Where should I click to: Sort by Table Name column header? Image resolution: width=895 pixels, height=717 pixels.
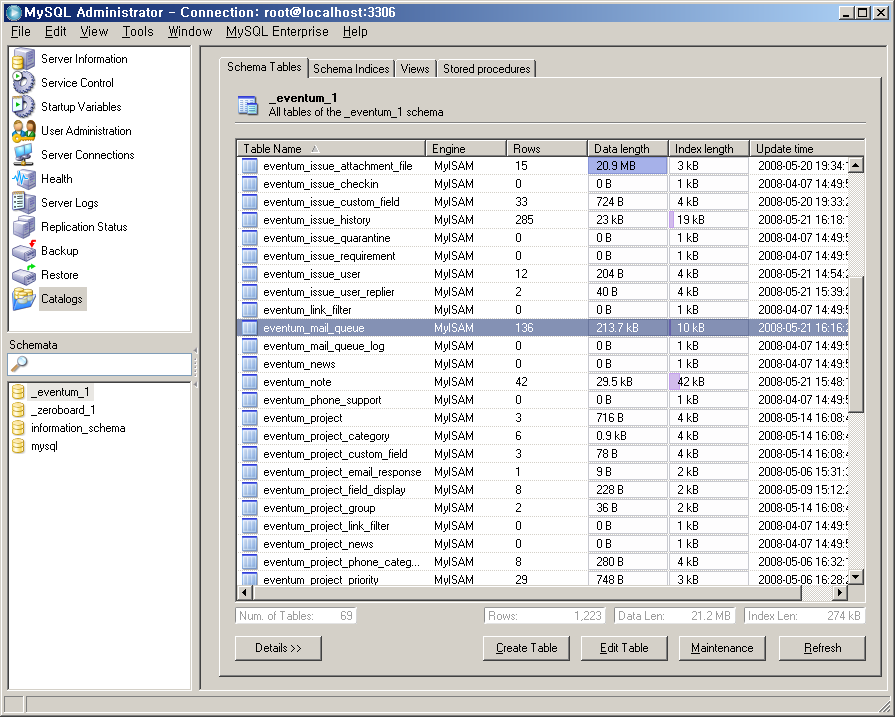331,148
